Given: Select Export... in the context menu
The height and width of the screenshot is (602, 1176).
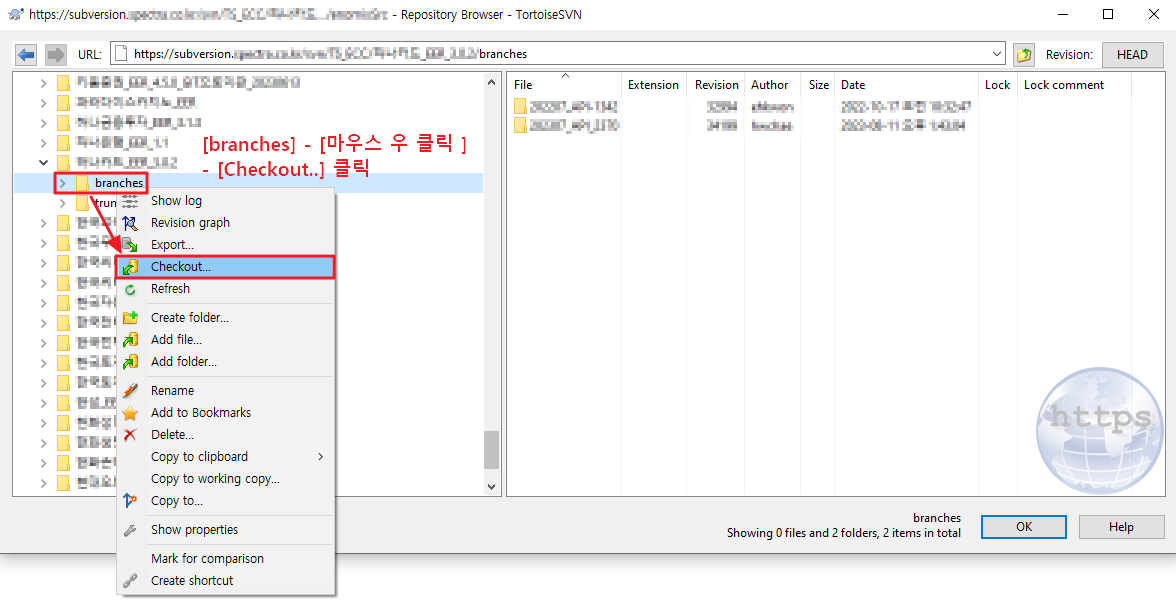Looking at the screenshot, I should [226, 244].
